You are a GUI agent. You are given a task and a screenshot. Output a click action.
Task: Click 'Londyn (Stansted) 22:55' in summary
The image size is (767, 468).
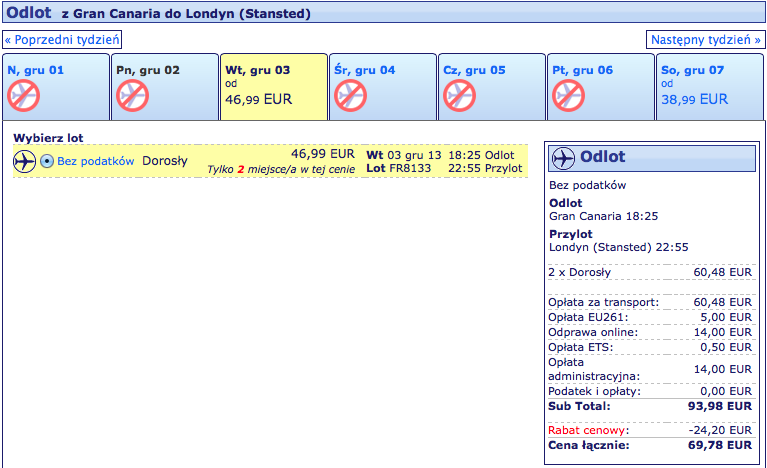619,247
